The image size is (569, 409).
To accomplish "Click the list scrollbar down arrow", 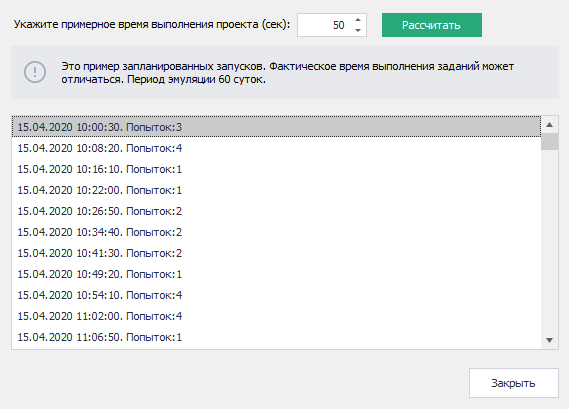I will point(549,340).
